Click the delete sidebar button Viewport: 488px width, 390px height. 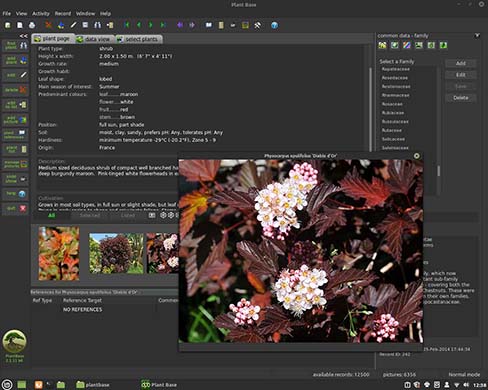point(16,90)
